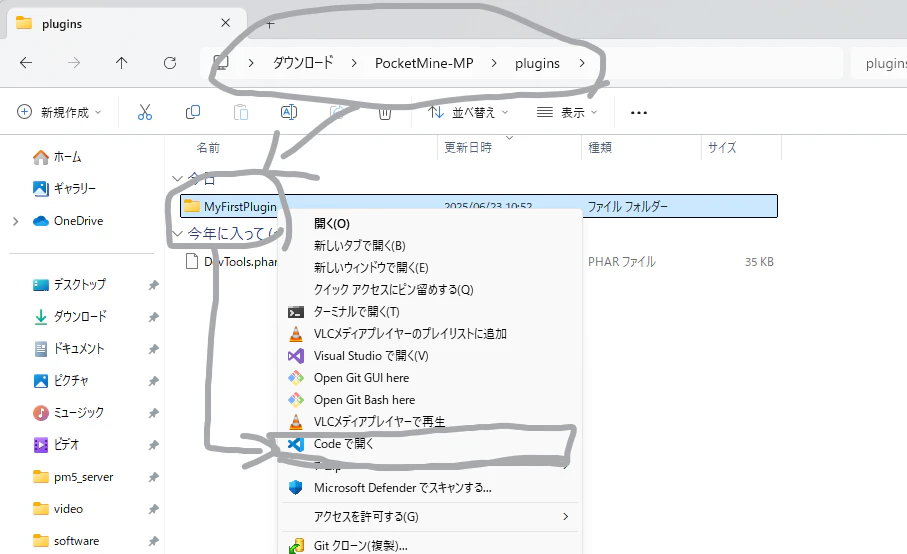Click the Forward navigation arrow
907x554 pixels.
tap(73, 62)
